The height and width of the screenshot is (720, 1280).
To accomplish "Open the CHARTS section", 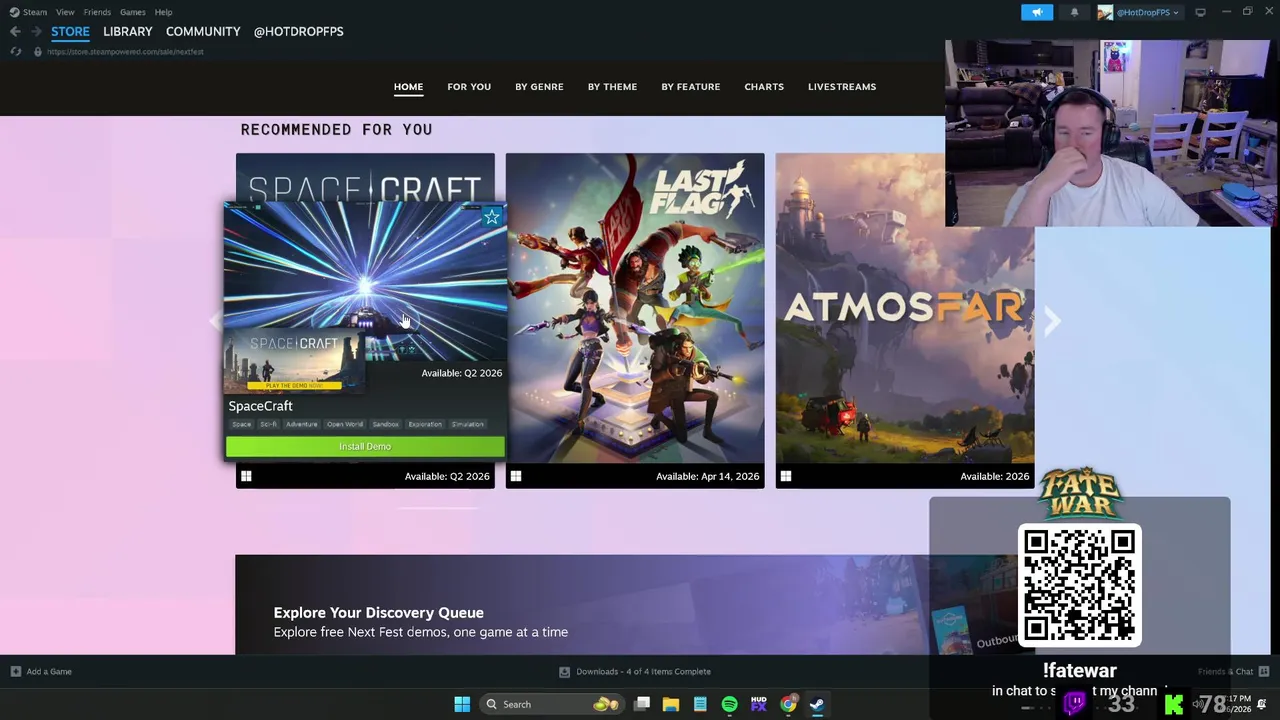I will 764,87.
